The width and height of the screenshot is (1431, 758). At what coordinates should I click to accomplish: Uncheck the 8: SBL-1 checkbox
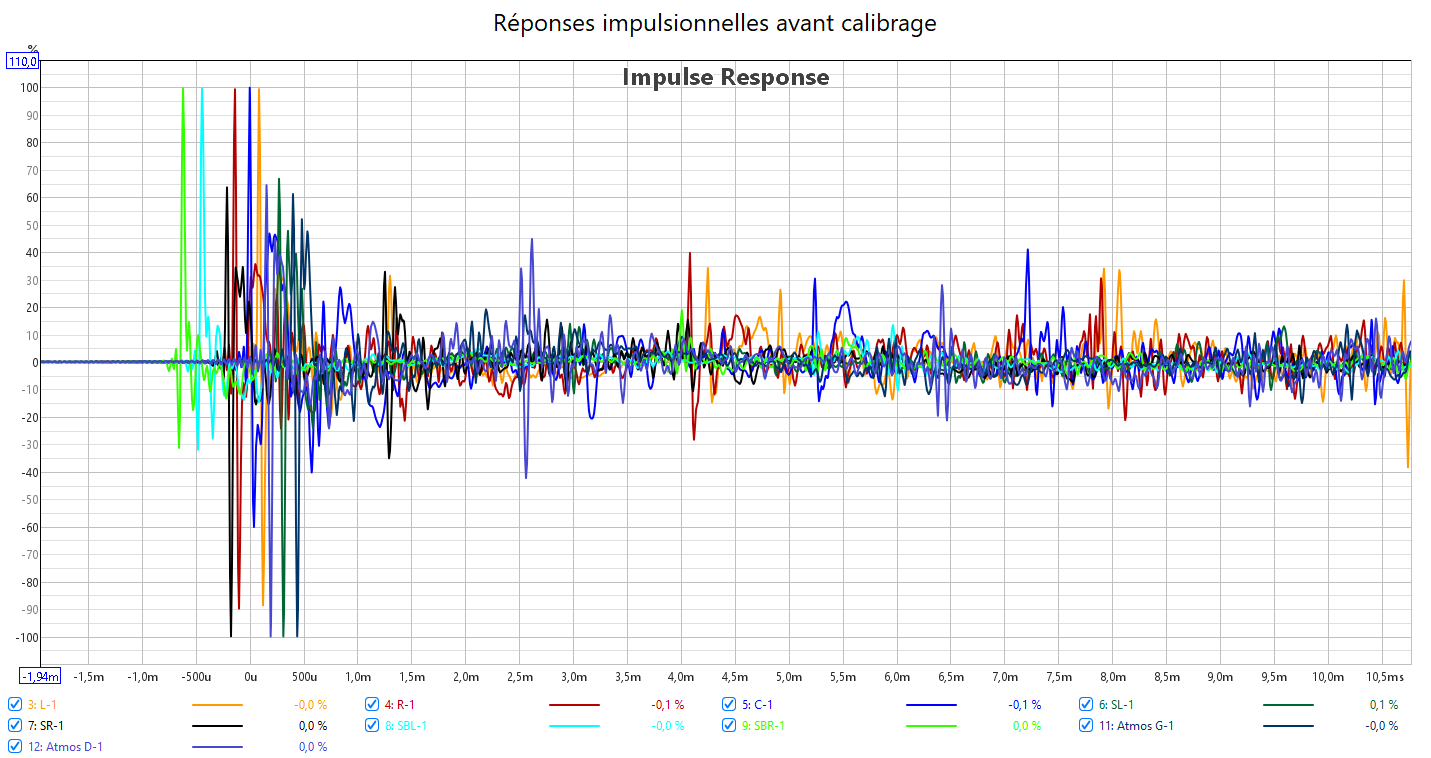tap(372, 725)
